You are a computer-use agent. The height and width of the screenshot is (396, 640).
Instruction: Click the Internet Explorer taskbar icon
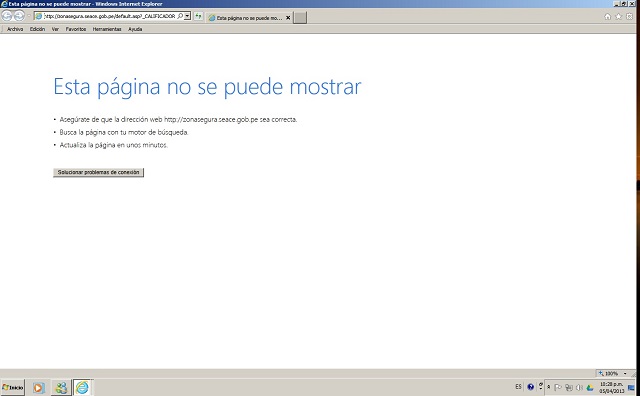point(82,387)
